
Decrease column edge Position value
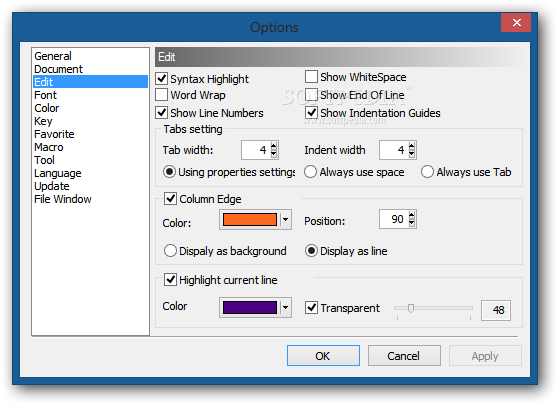(411, 223)
